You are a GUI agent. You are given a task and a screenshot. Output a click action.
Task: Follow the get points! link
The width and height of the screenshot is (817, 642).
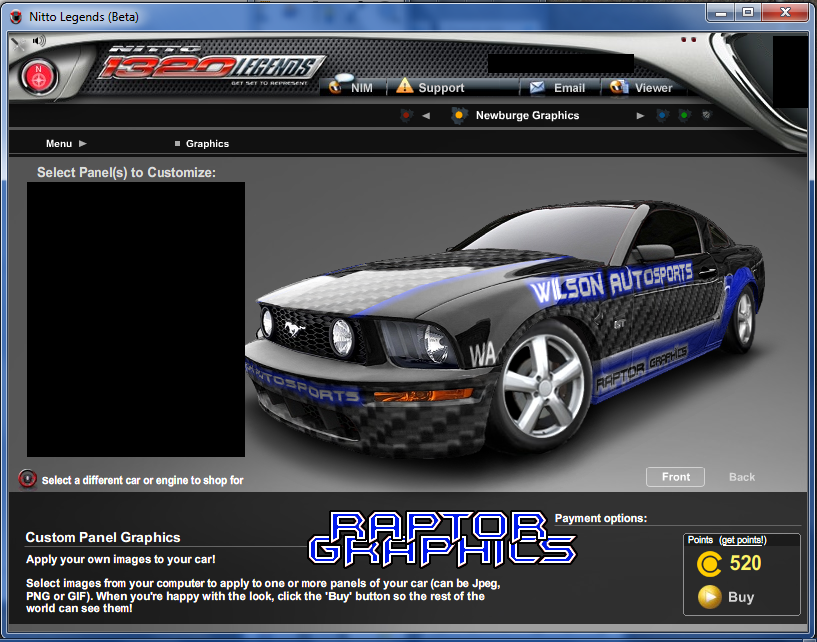click(743, 540)
